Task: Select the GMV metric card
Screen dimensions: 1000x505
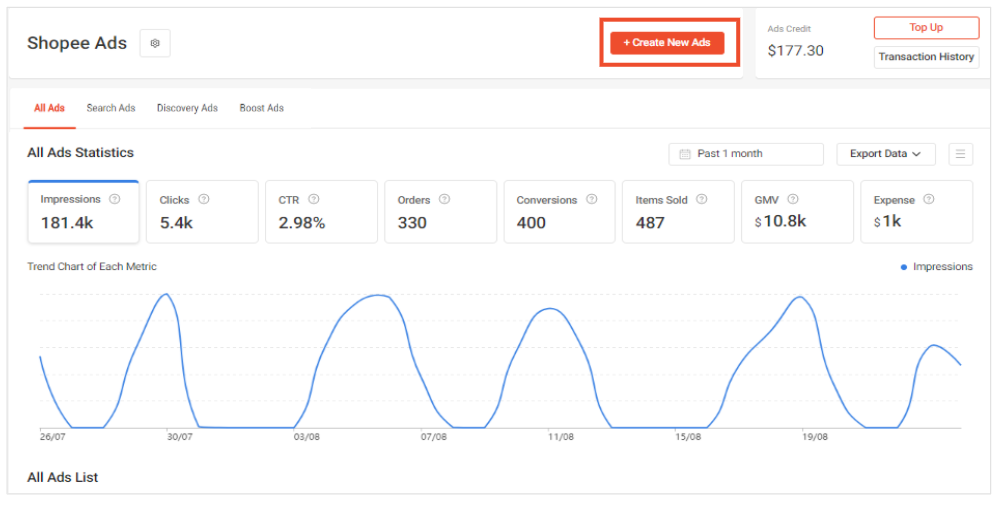Action: (797, 212)
